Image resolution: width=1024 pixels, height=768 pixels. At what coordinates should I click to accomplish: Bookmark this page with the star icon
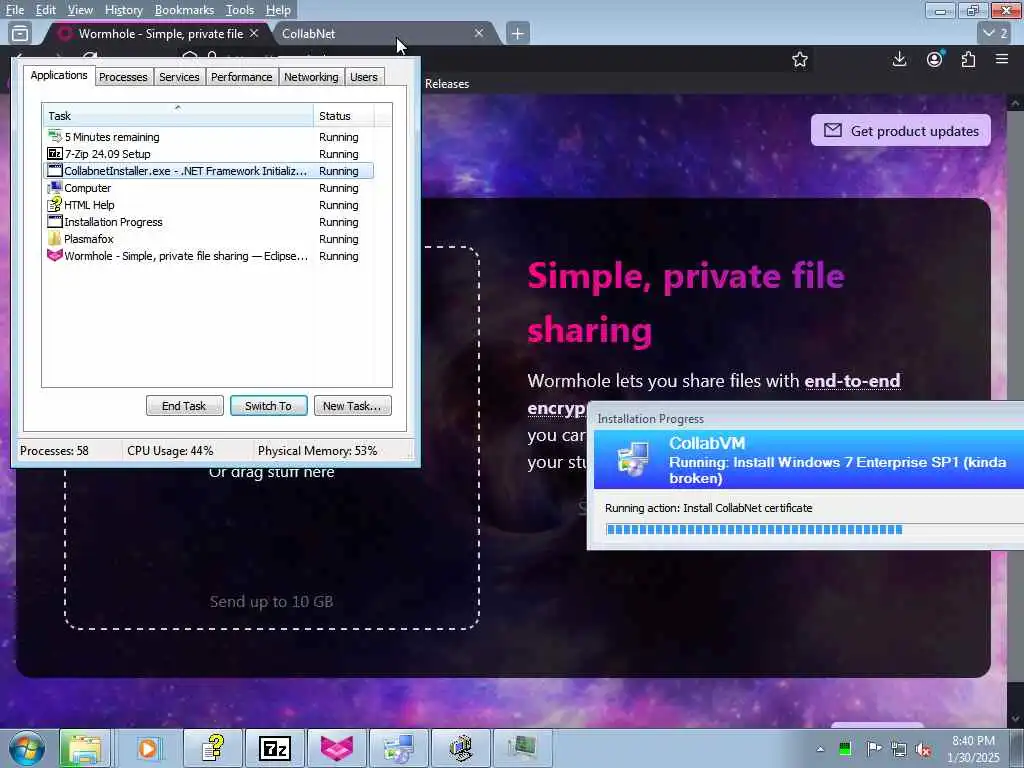click(800, 59)
